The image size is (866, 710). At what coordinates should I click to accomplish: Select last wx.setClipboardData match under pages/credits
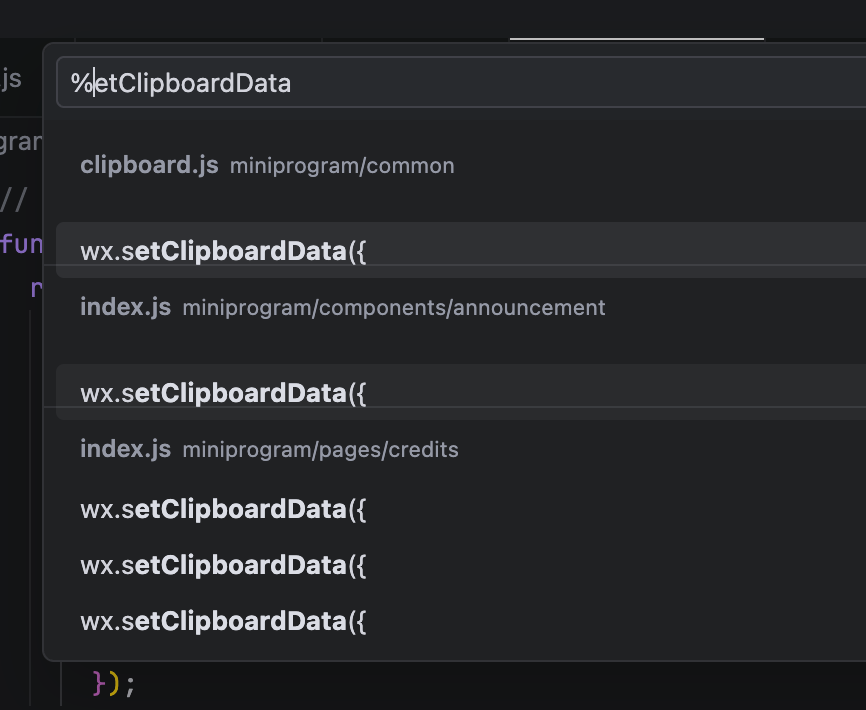coord(224,621)
